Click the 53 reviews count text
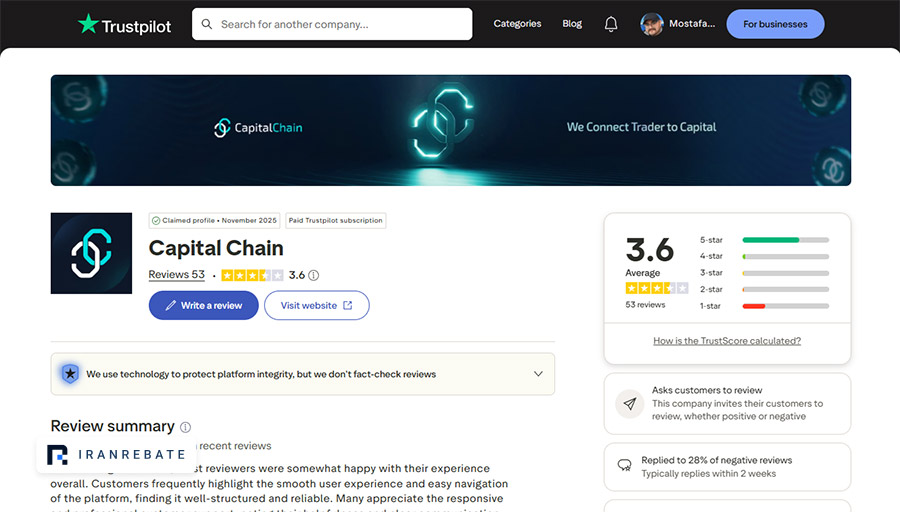 [x=645, y=305]
